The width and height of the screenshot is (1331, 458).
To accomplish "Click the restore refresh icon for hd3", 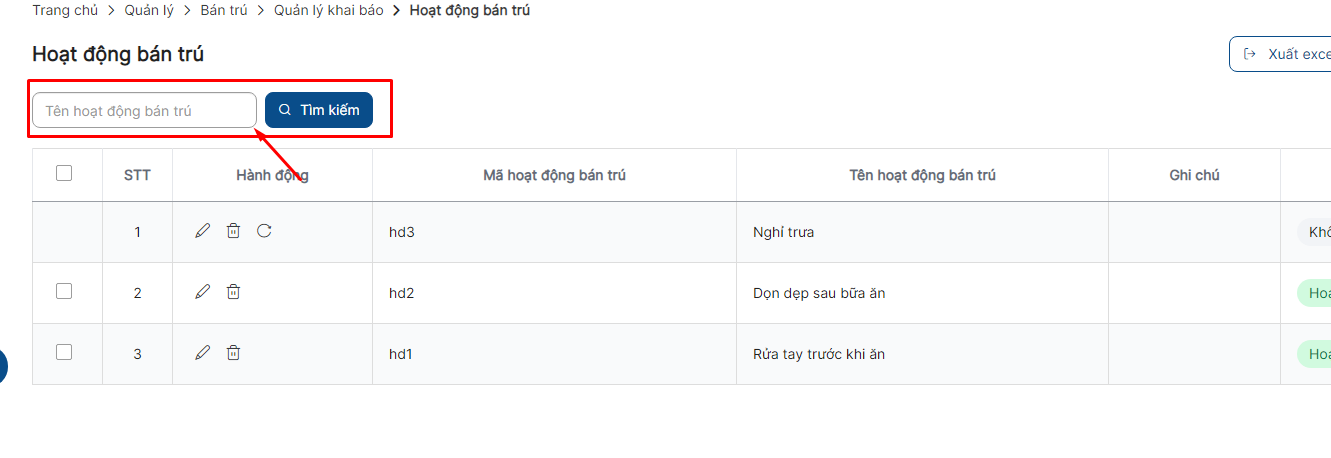I will (264, 231).
